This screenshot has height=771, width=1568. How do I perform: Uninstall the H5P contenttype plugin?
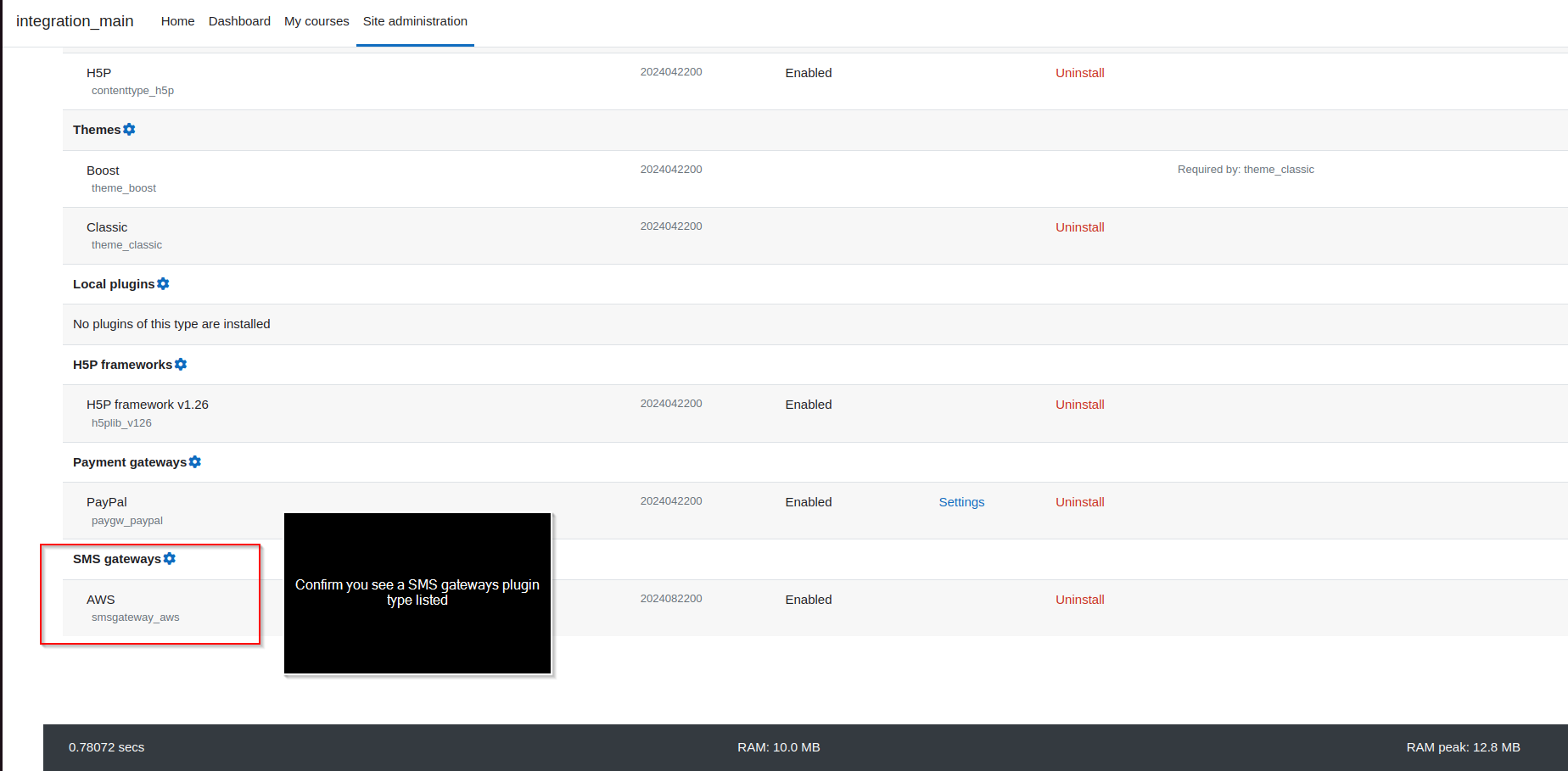tap(1079, 73)
